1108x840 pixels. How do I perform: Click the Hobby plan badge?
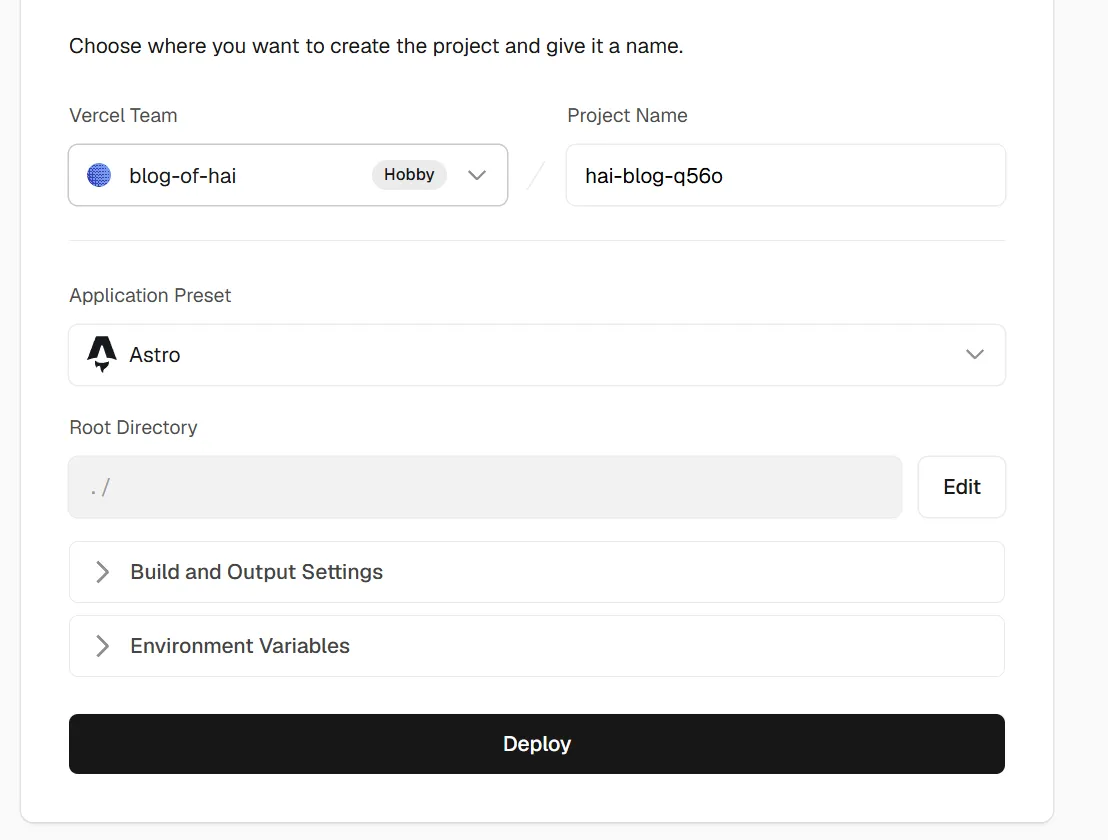pos(409,174)
